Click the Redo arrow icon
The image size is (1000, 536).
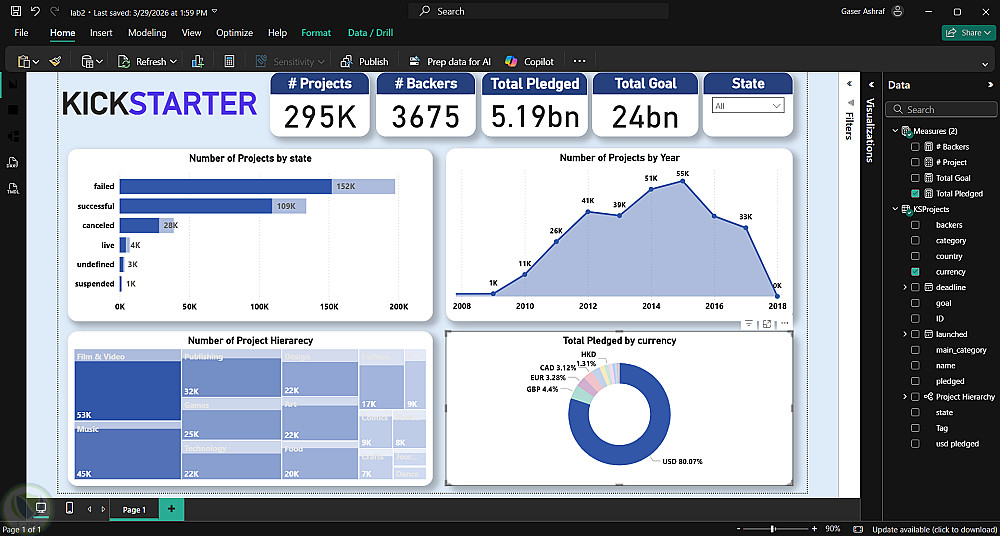pos(54,11)
